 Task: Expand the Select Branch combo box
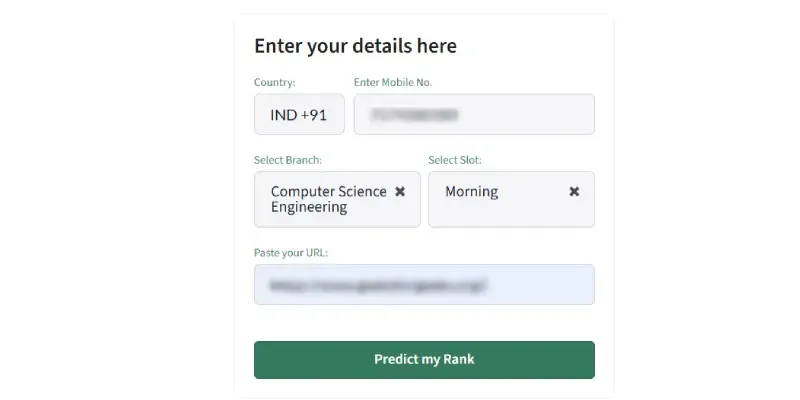pyautogui.click(x=337, y=199)
